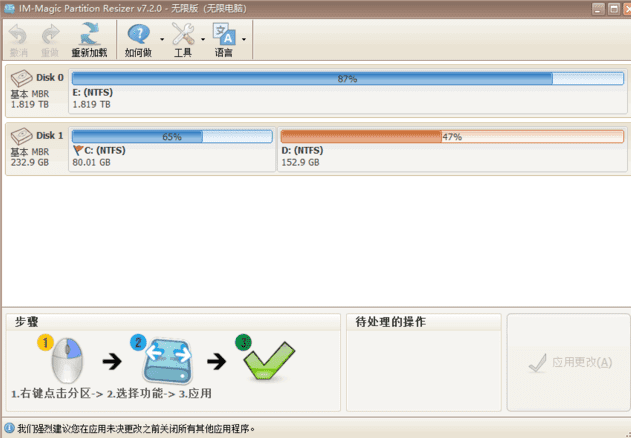
Task: Expand the dropdown arrow beside 语言
Action: (x=244, y=39)
